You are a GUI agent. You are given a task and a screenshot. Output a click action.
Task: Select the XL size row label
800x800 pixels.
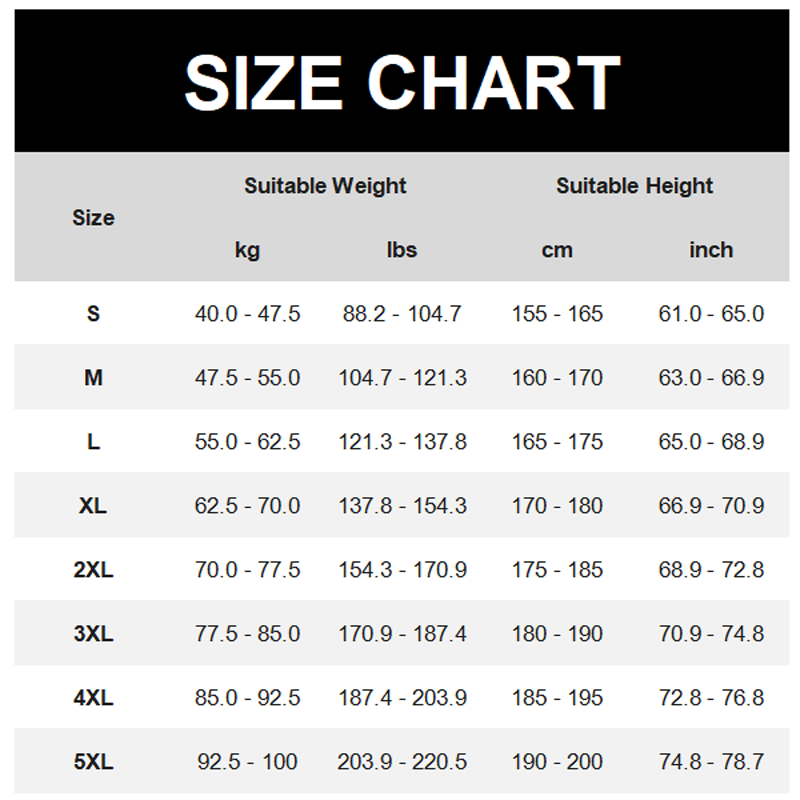(93, 506)
